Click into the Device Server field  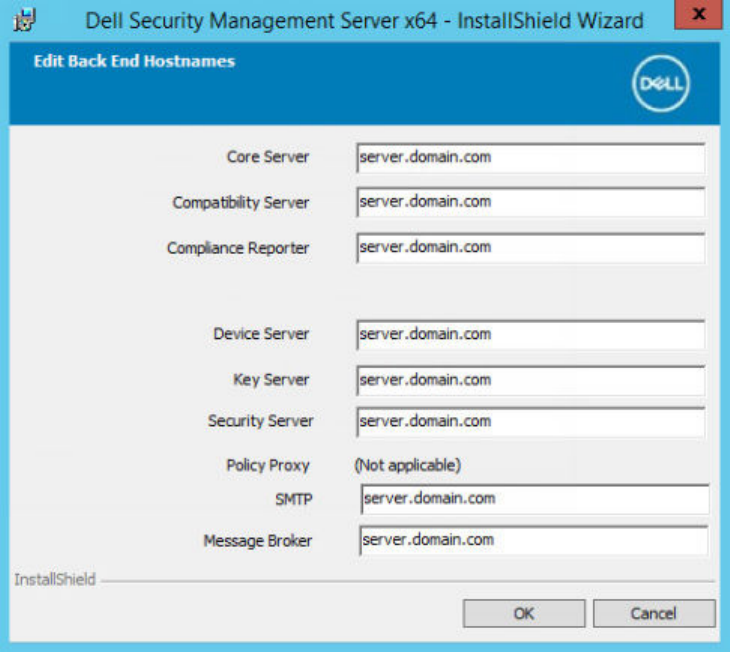click(x=531, y=334)
